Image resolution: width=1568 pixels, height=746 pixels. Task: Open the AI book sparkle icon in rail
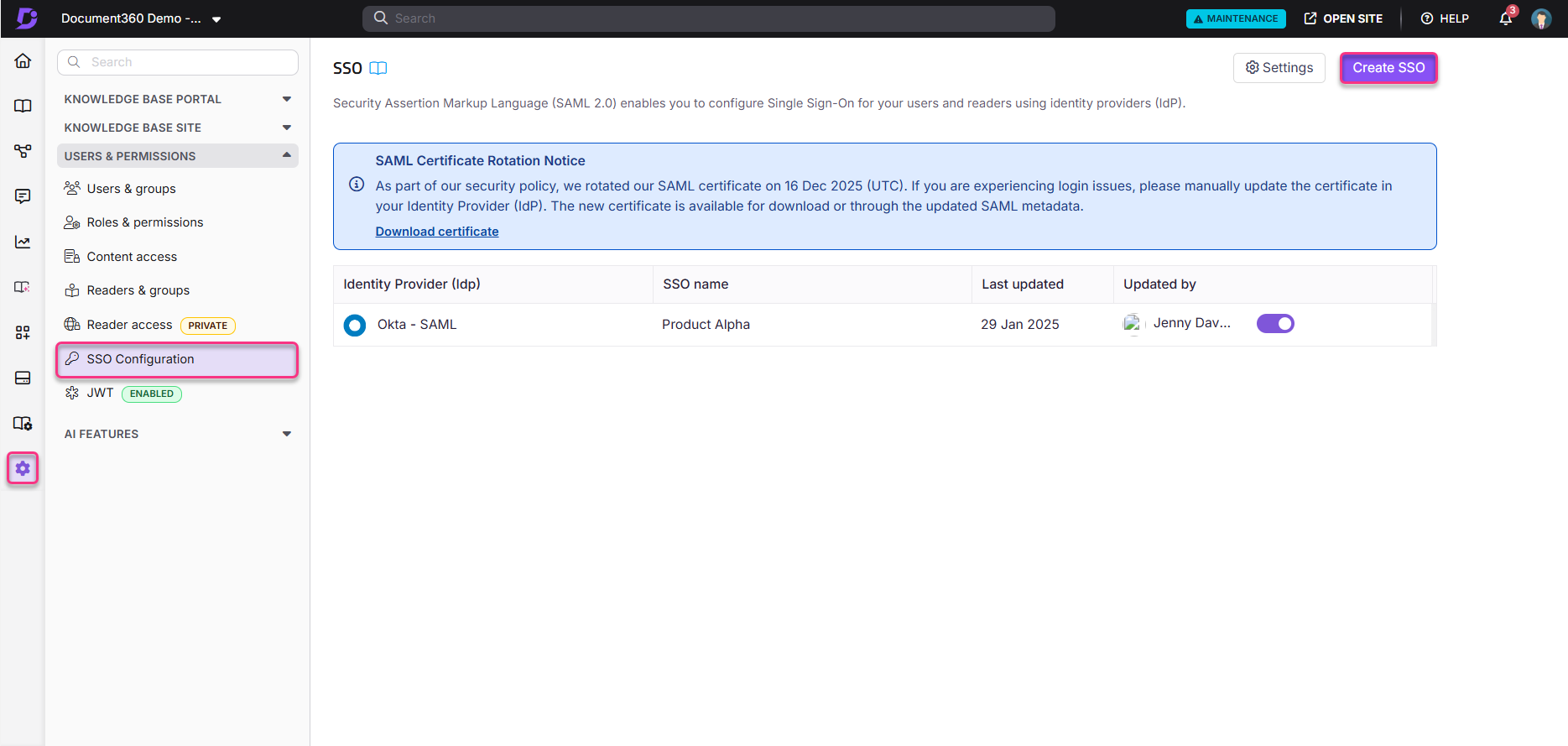[x=23, y=287]
